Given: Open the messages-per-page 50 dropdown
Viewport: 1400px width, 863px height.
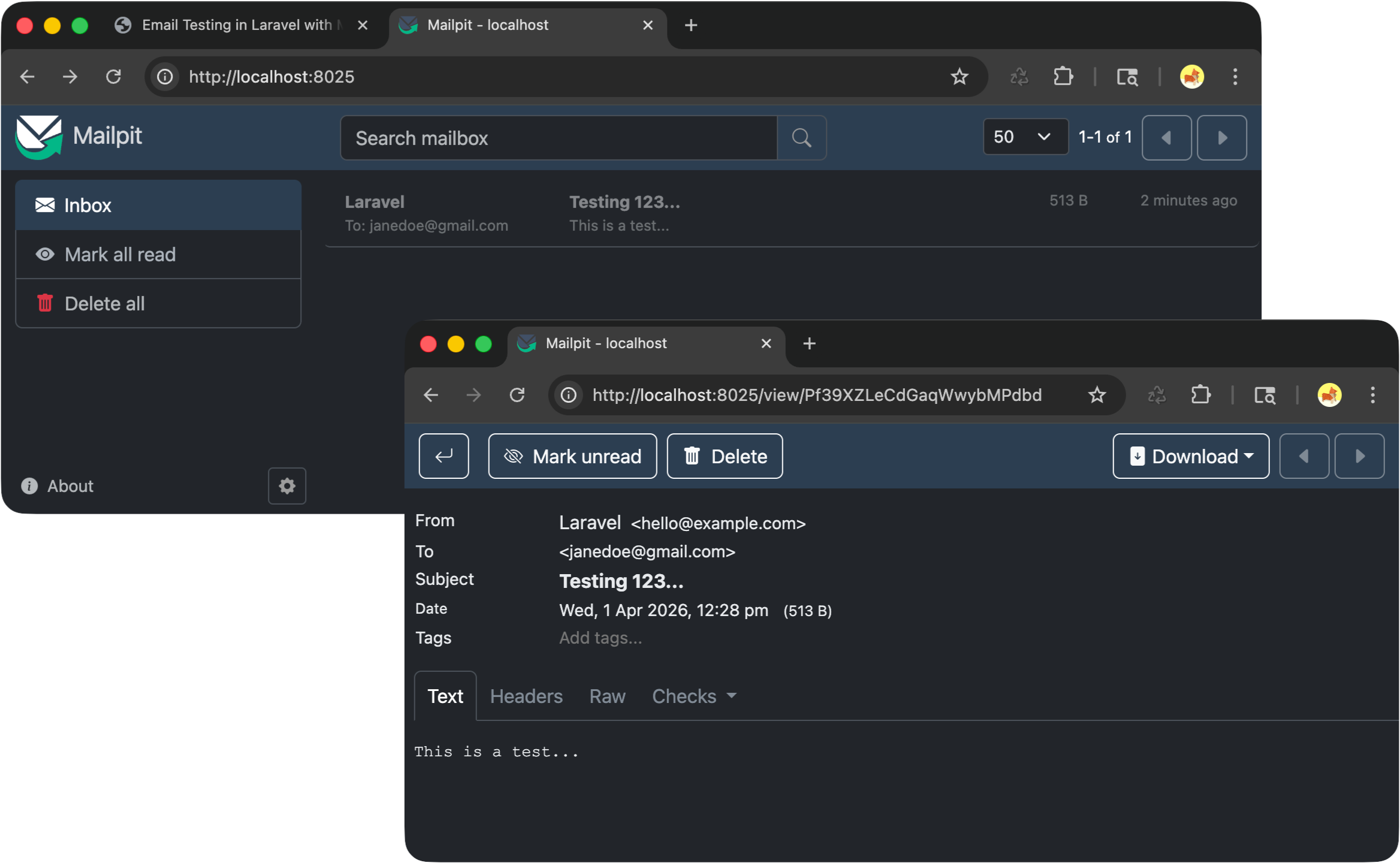Looking at the screenshot, I should pyautogui.click(x=1025, y=137).
